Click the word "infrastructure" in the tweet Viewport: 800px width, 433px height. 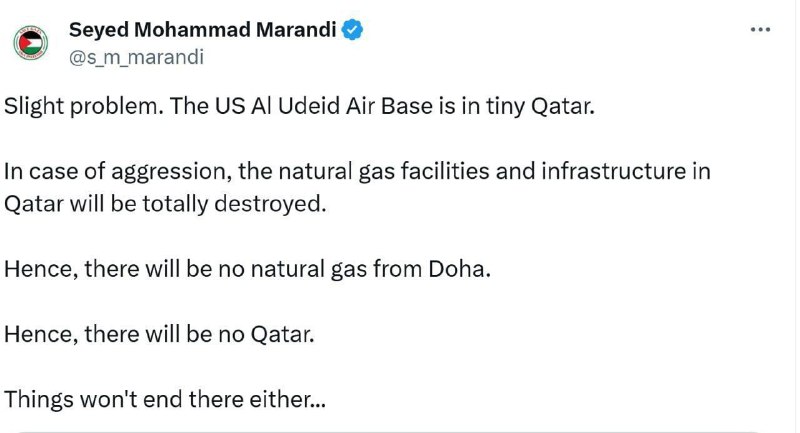(613, 171)
